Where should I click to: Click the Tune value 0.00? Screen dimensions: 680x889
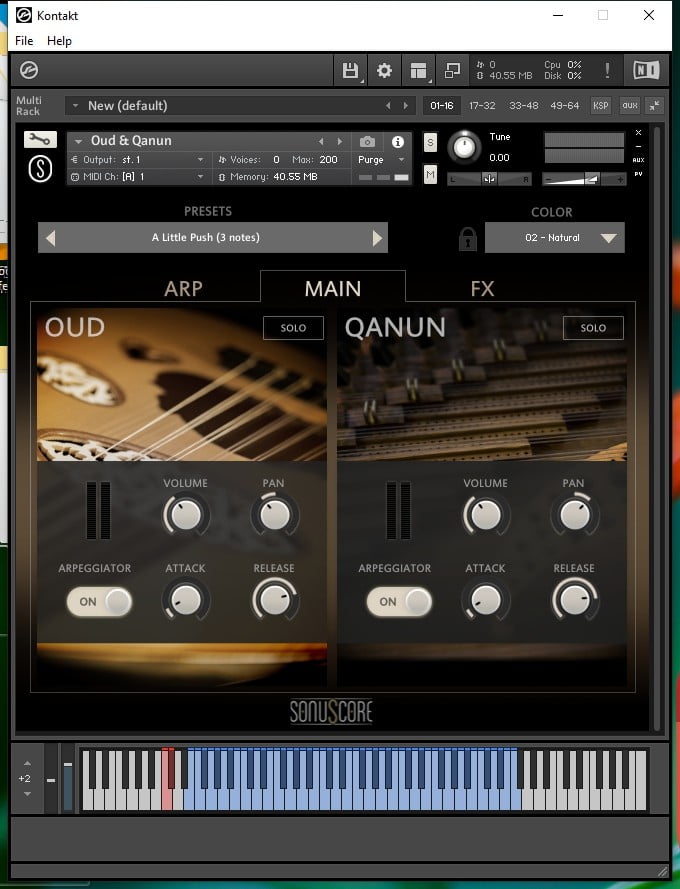pos(499,158)
